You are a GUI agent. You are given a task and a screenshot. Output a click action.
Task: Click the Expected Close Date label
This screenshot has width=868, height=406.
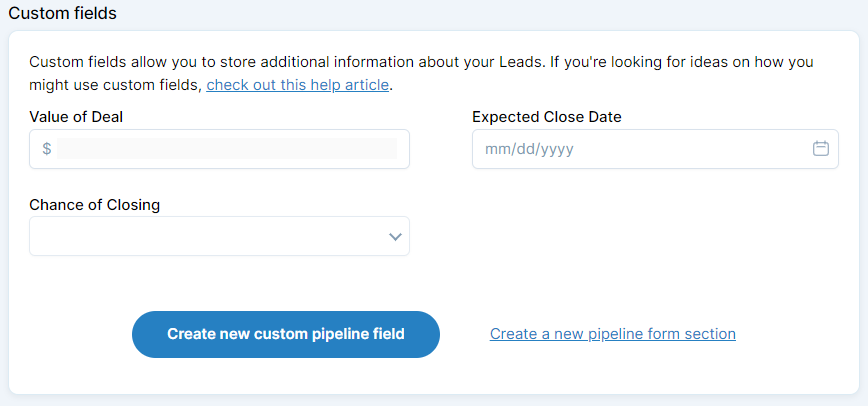pos(547,117)
